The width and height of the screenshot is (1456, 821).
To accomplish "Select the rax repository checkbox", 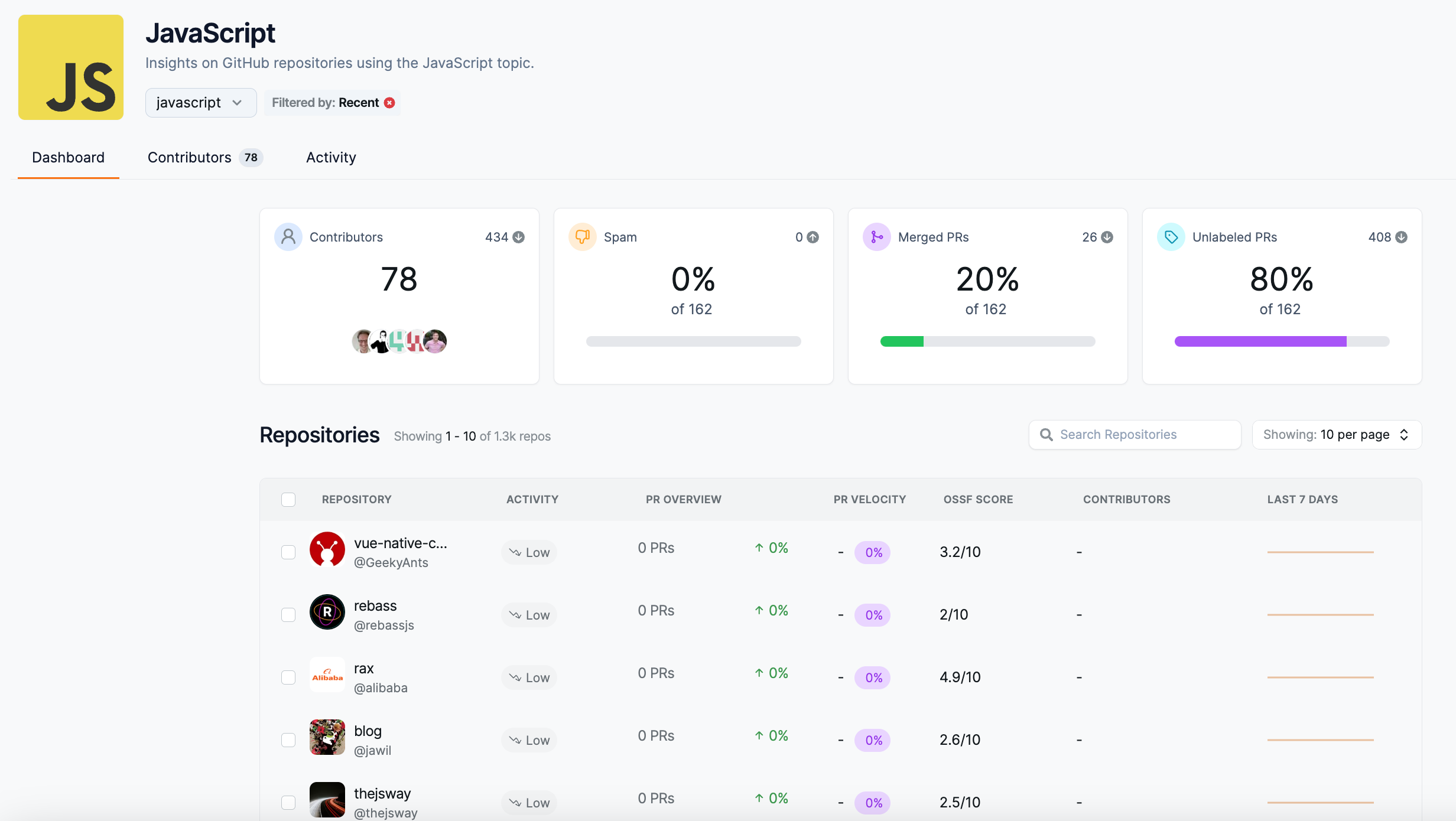I will coord(288,677).
